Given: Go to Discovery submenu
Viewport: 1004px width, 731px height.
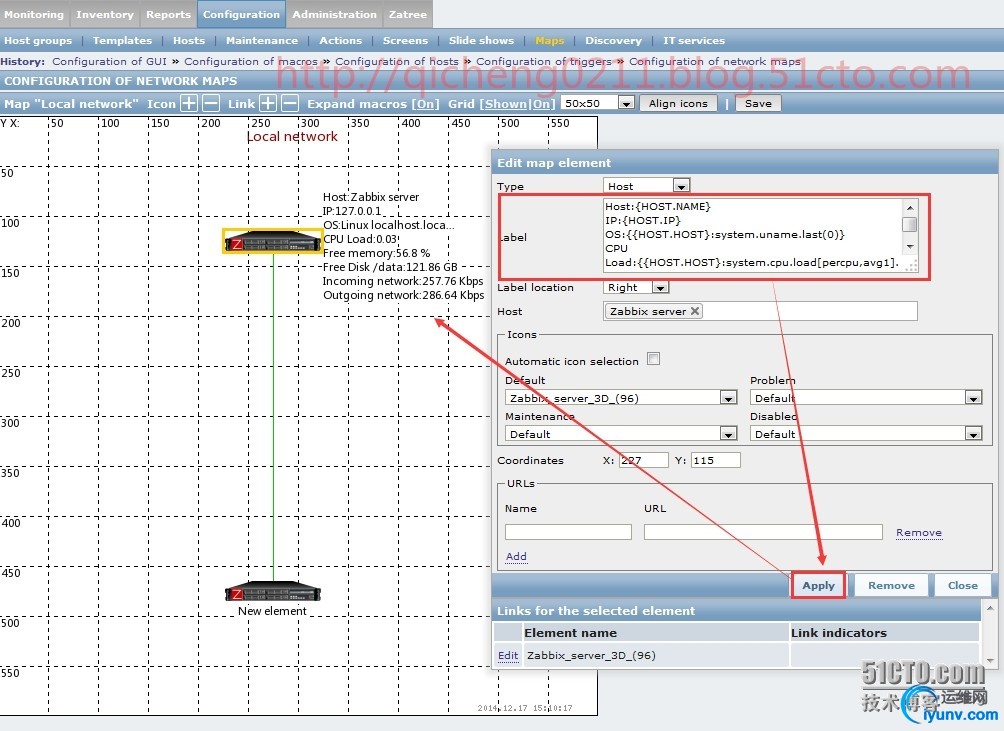Looking at the screenshot, I should pyautogui.click(x=613, y=40).
